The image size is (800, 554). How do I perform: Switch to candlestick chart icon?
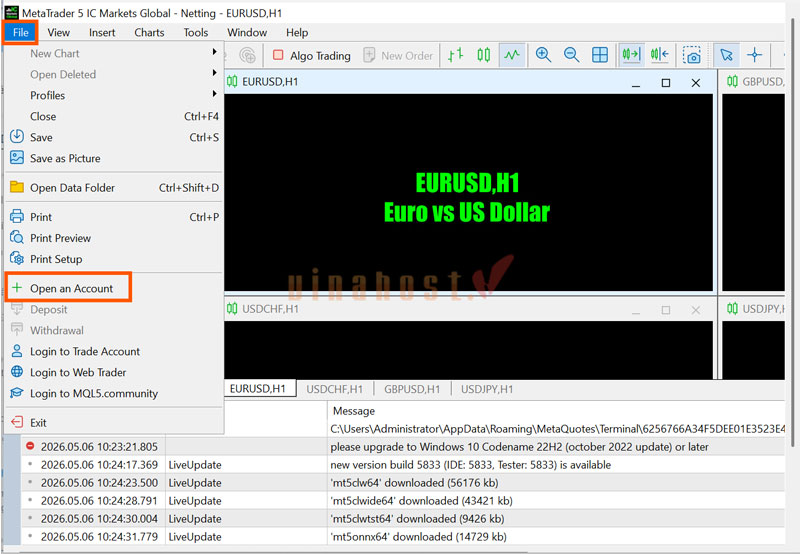pyautogui.click(x=484, y=55)
